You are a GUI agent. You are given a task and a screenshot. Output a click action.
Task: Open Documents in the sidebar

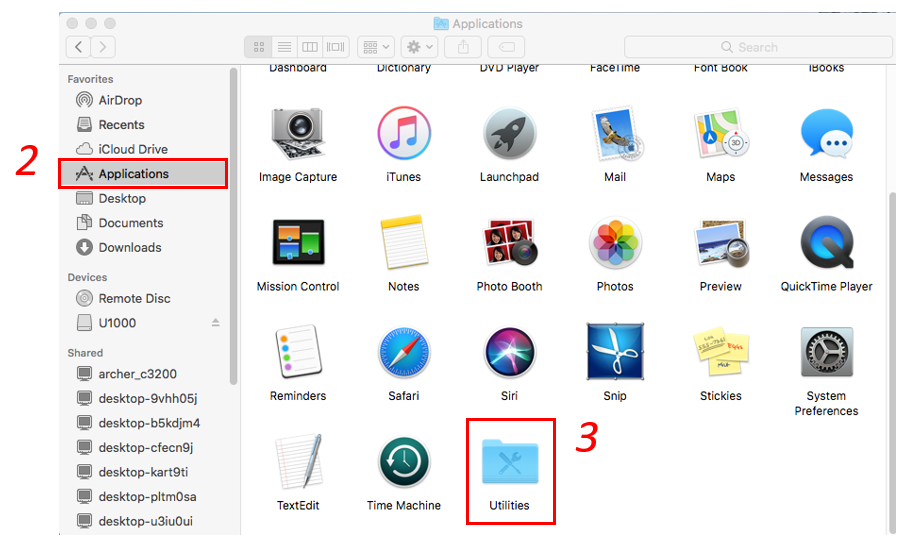click(x=143, y=223)
